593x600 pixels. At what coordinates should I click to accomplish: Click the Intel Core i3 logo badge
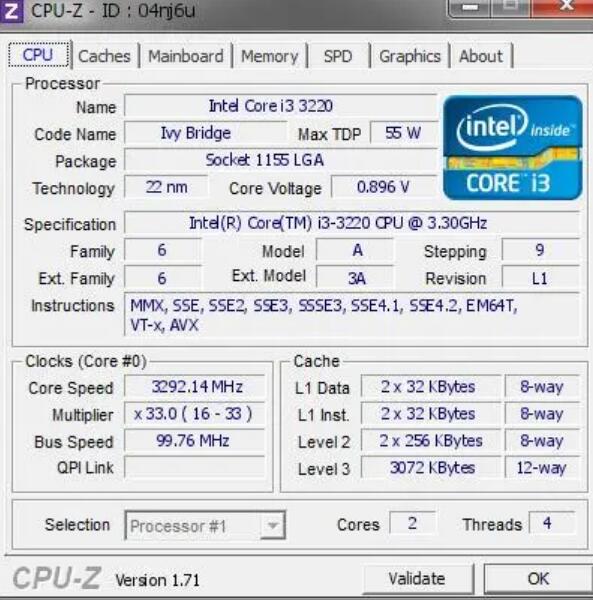click(x=513, y=147)
